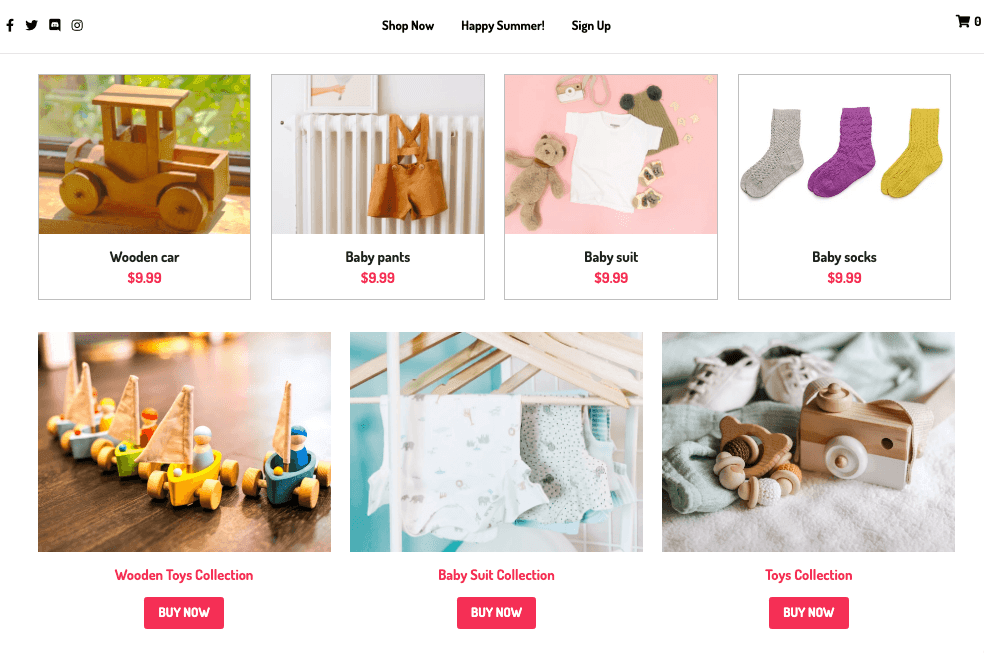984x653 pixels.
Task: Select the Baby socks product name
Action: click(x=844, y=257)
